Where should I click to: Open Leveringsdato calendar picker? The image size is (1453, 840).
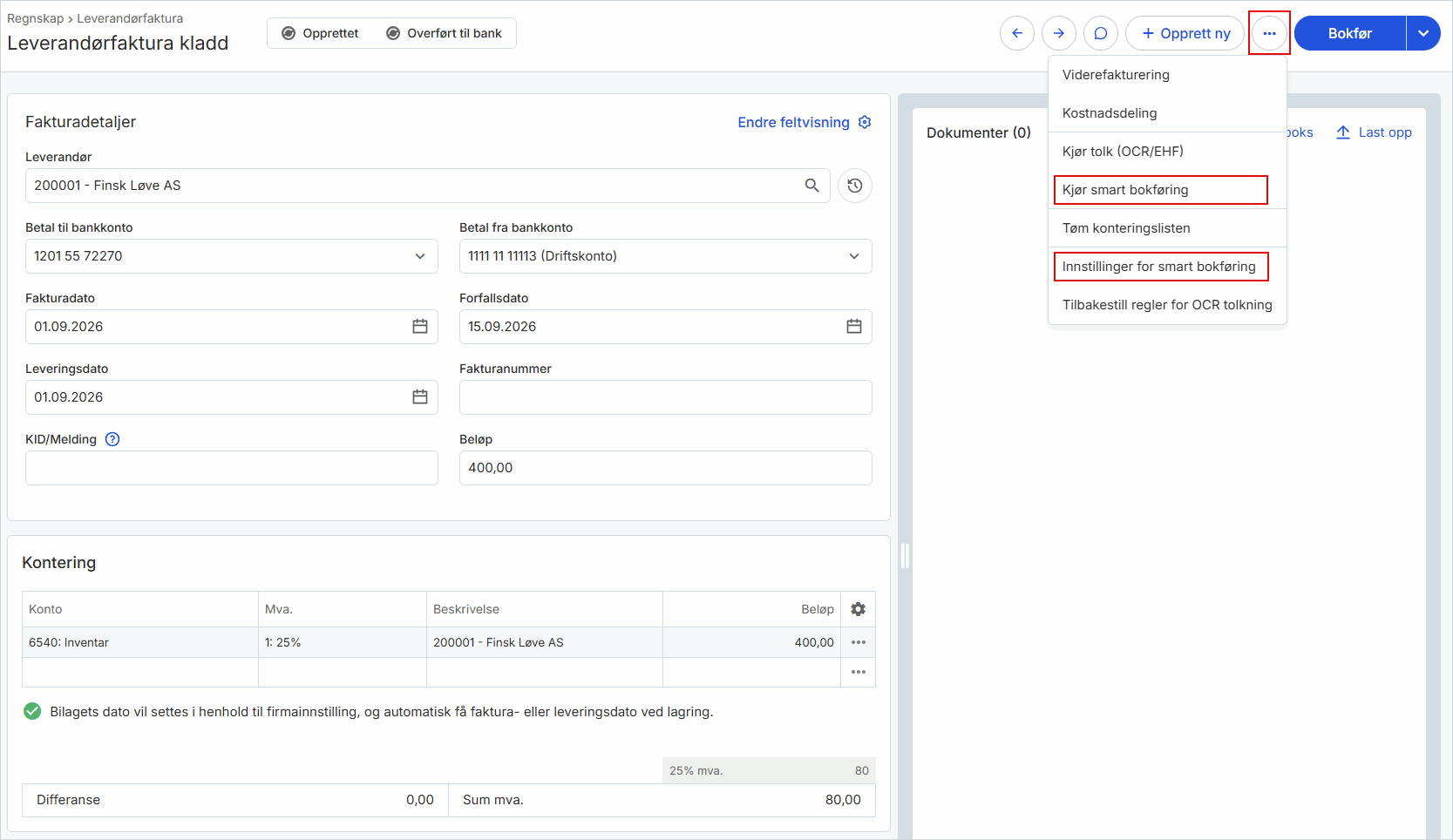pos(420,397)
